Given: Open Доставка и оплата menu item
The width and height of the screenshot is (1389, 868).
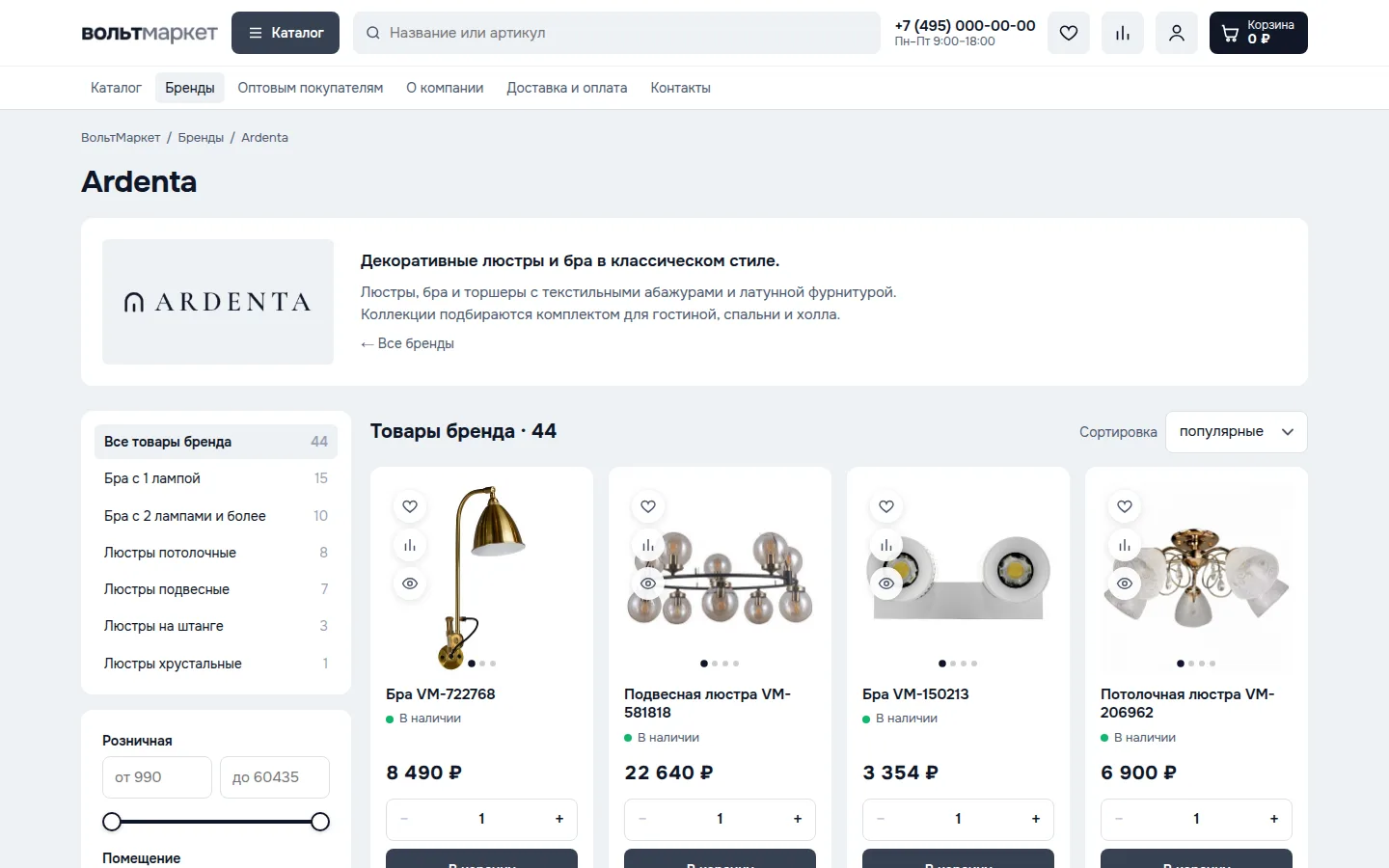Looking at the screenshot, I should (x=567, y=88).
